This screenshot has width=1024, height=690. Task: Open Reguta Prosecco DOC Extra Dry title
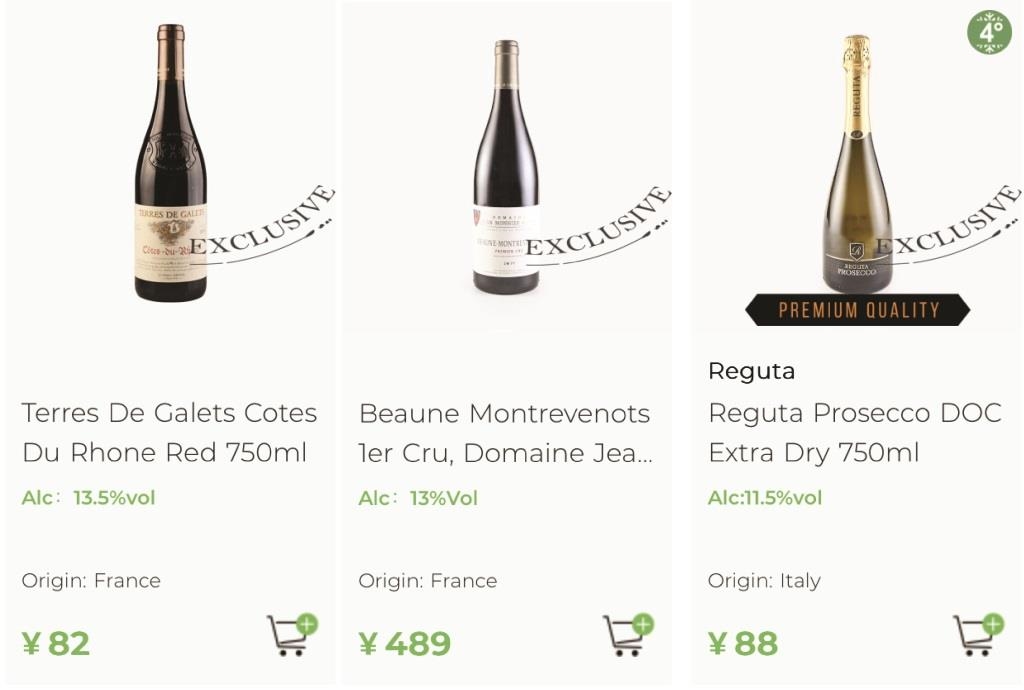click(x=855, y=433)
